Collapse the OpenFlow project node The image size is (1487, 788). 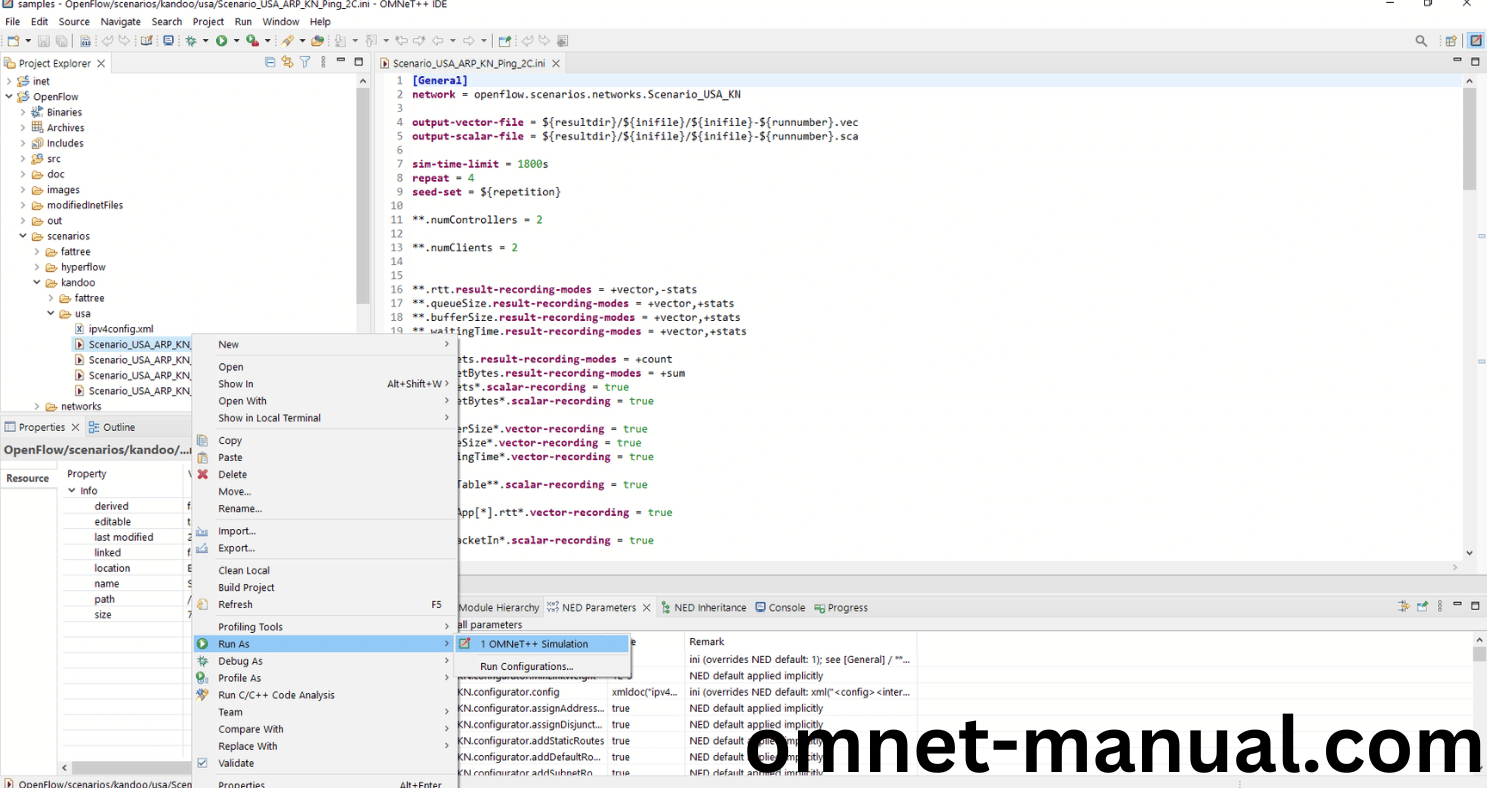[x=9, y=97]
